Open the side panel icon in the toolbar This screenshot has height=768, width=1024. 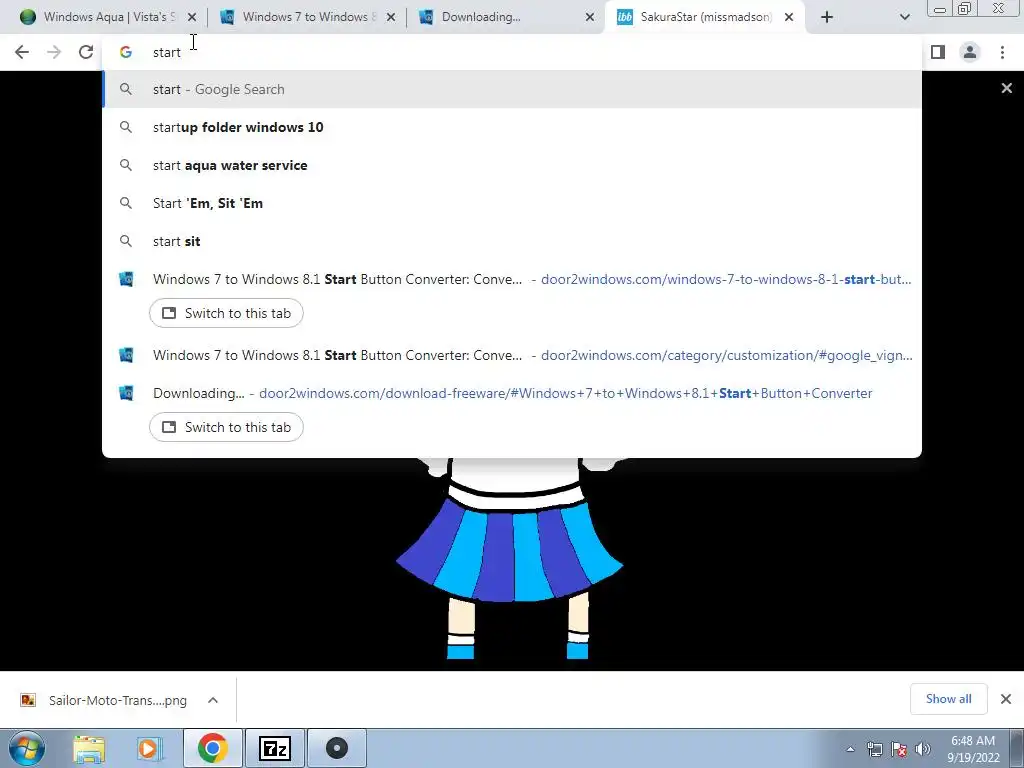click(938, 52)
